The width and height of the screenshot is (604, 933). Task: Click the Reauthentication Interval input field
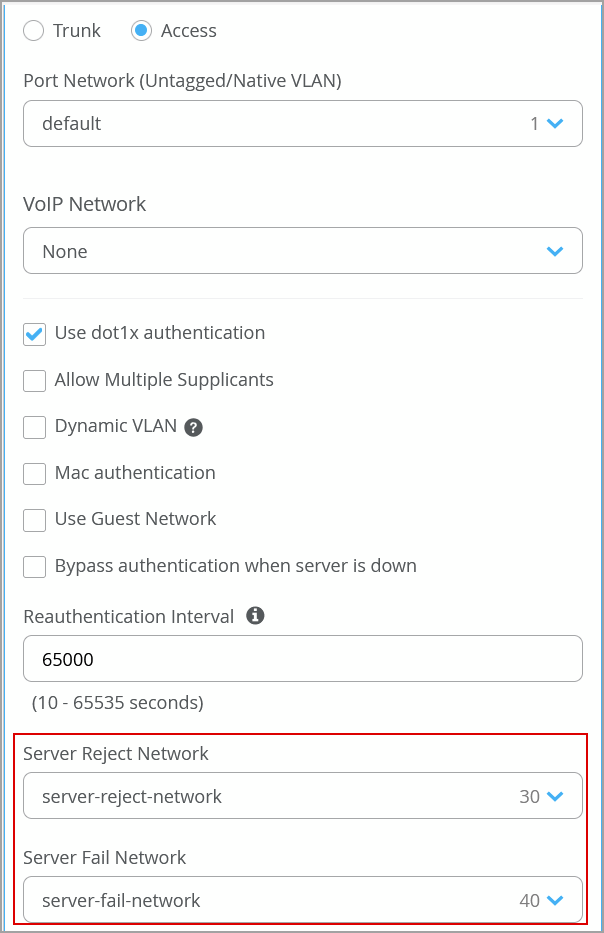pos(302,659)
